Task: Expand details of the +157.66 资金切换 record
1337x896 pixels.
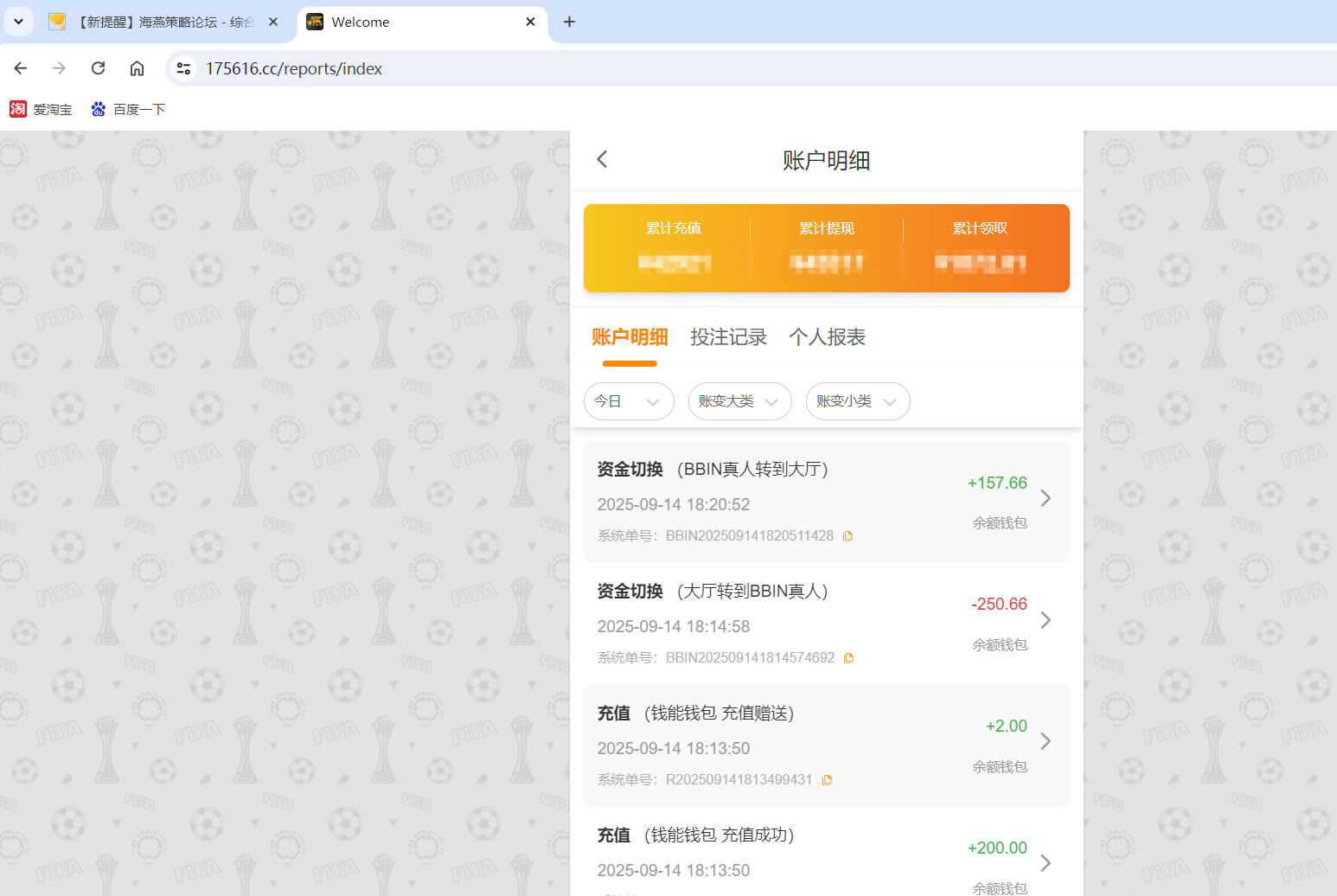Action: [x=1046, y=498]
